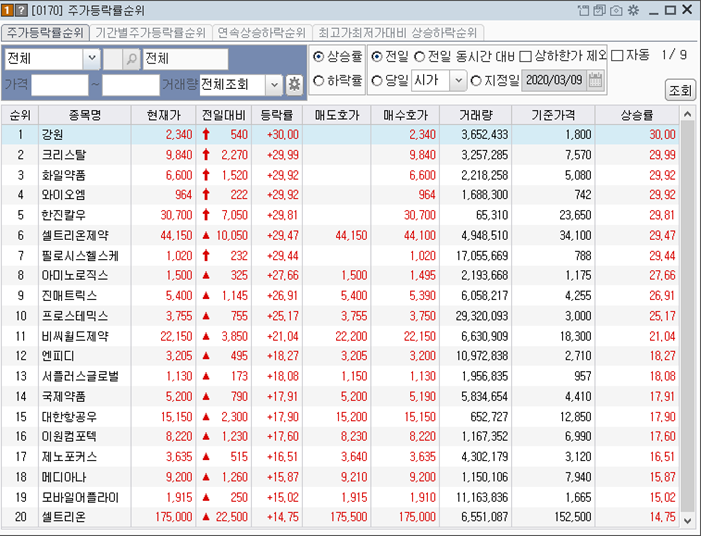Select stock 프로스테믹스

[x=75, y=316]
